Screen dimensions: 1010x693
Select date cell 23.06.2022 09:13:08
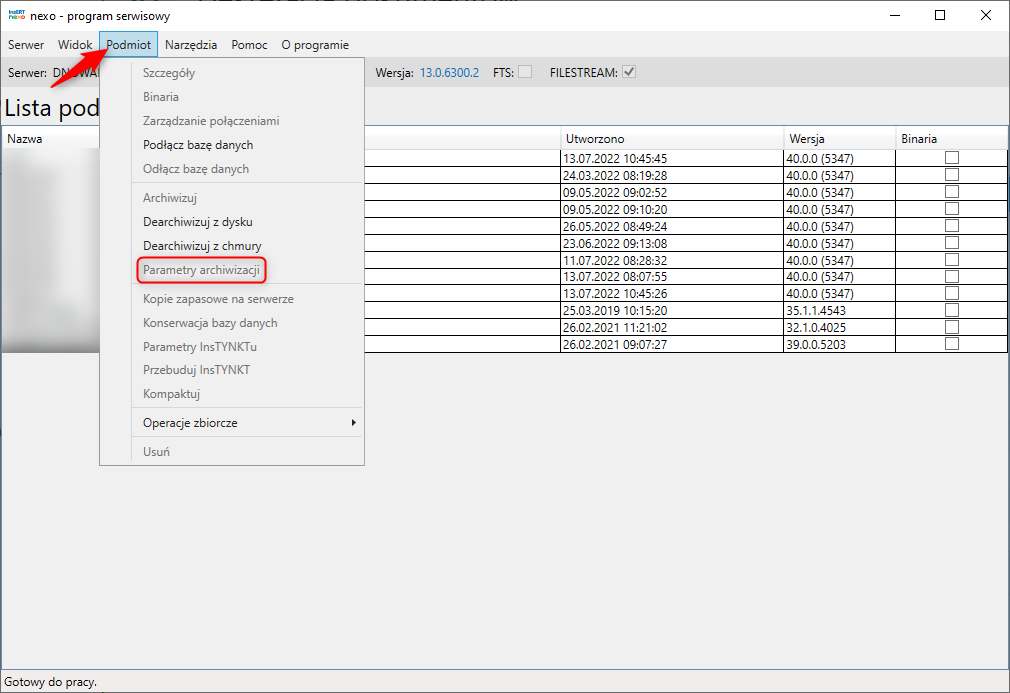(672, 243)
